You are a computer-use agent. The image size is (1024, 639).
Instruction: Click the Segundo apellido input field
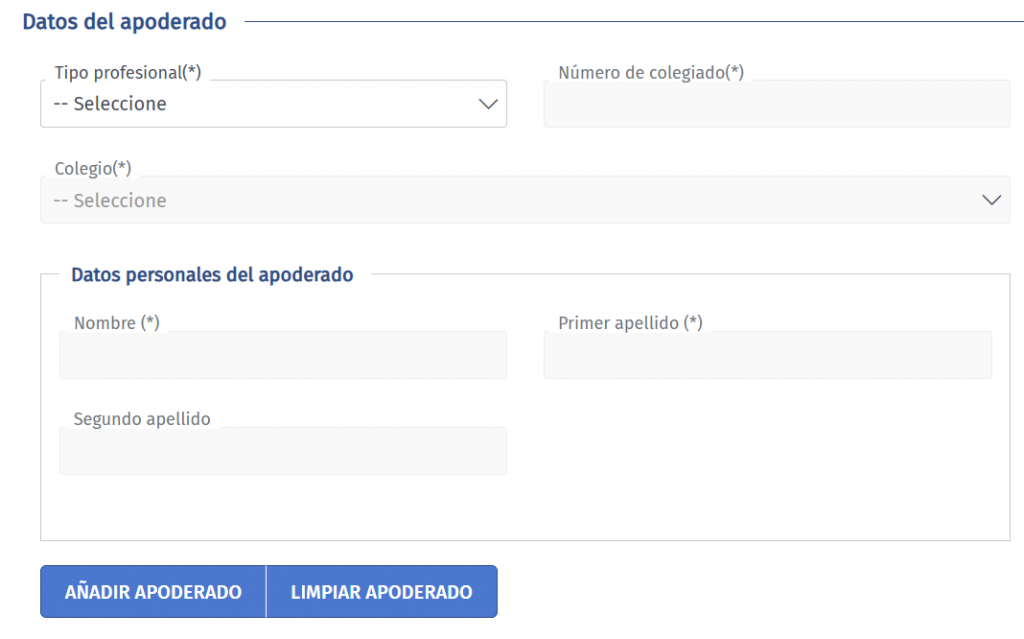[283, 451]
